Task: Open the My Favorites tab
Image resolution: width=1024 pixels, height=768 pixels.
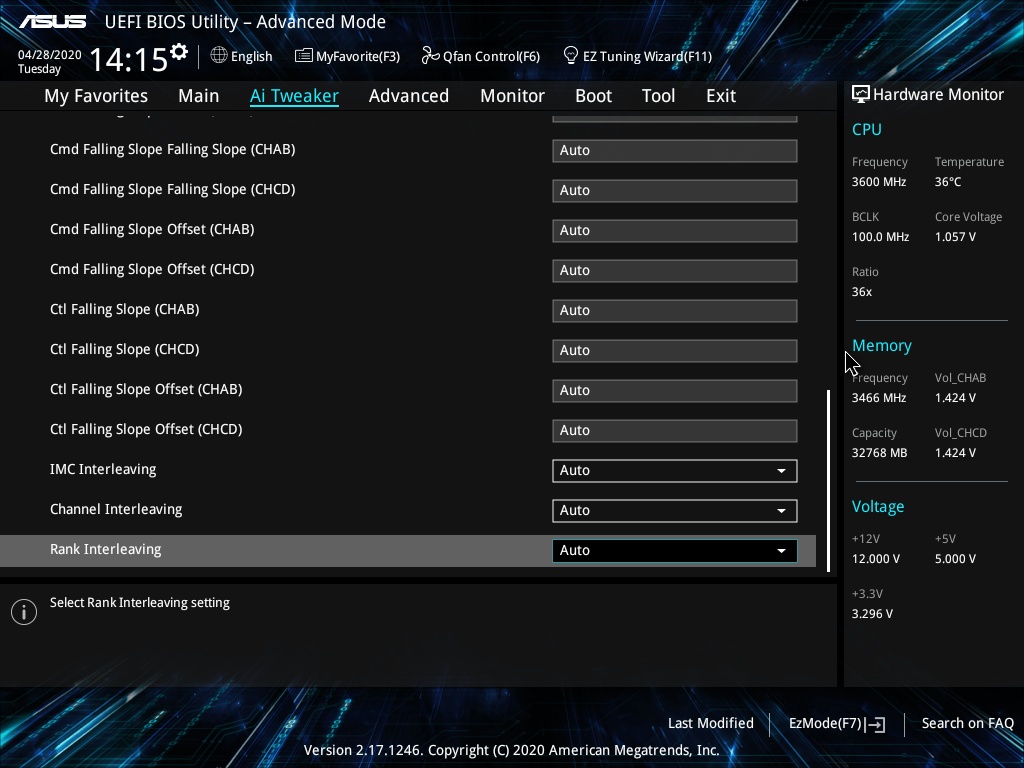Action: pyautogui.click(x=96, y=96)
